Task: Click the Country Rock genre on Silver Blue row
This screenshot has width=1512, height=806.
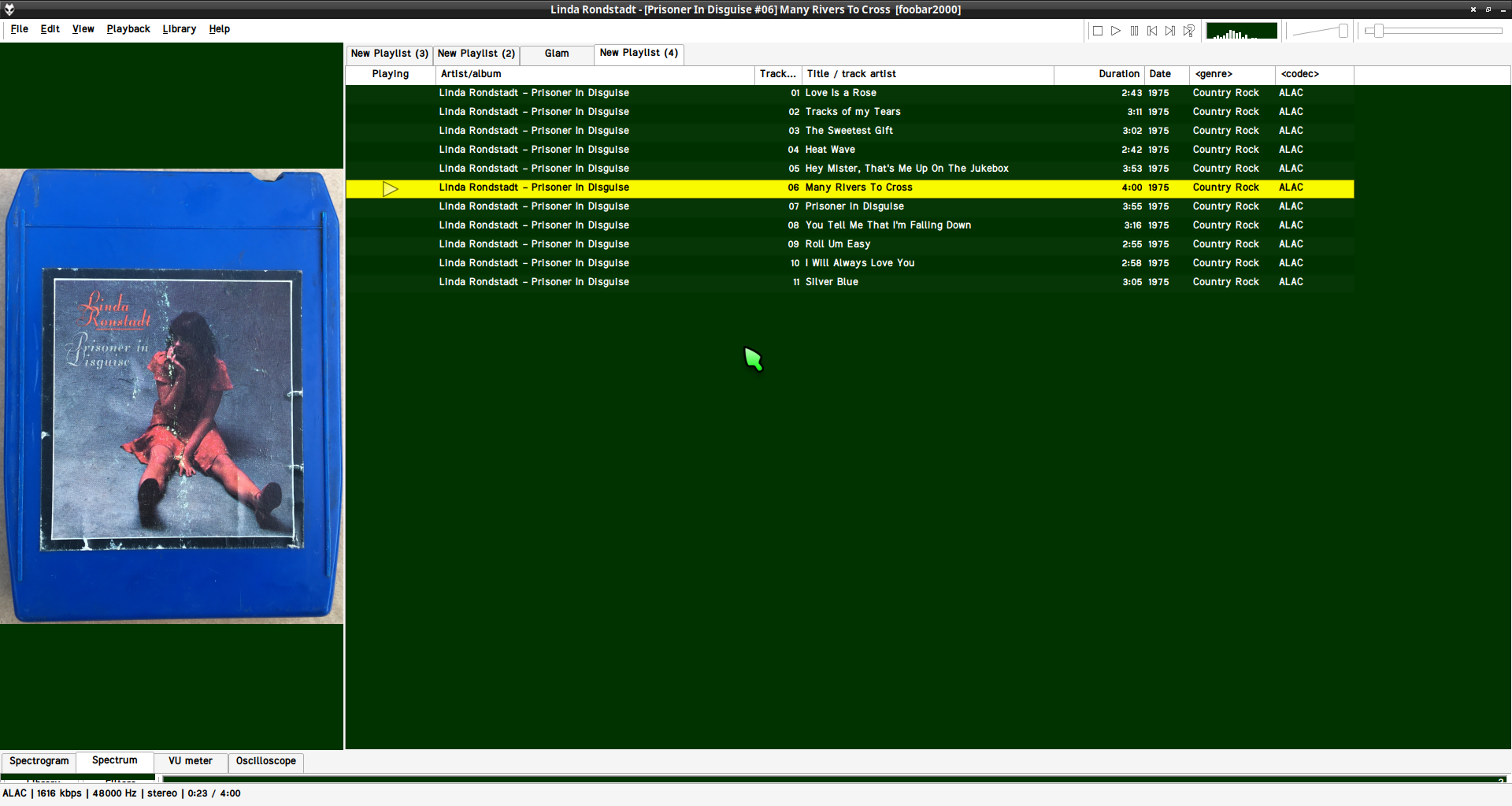Action: (x=1225, y=282)
